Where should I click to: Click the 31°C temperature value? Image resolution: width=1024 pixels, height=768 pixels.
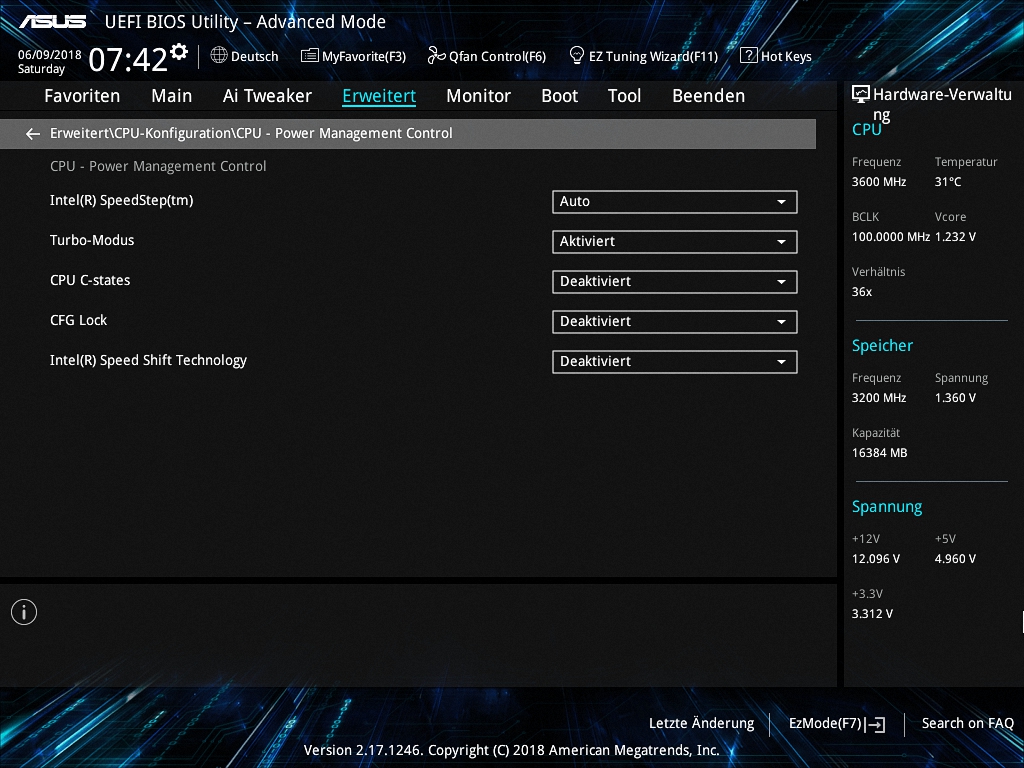tap(948, 182)
